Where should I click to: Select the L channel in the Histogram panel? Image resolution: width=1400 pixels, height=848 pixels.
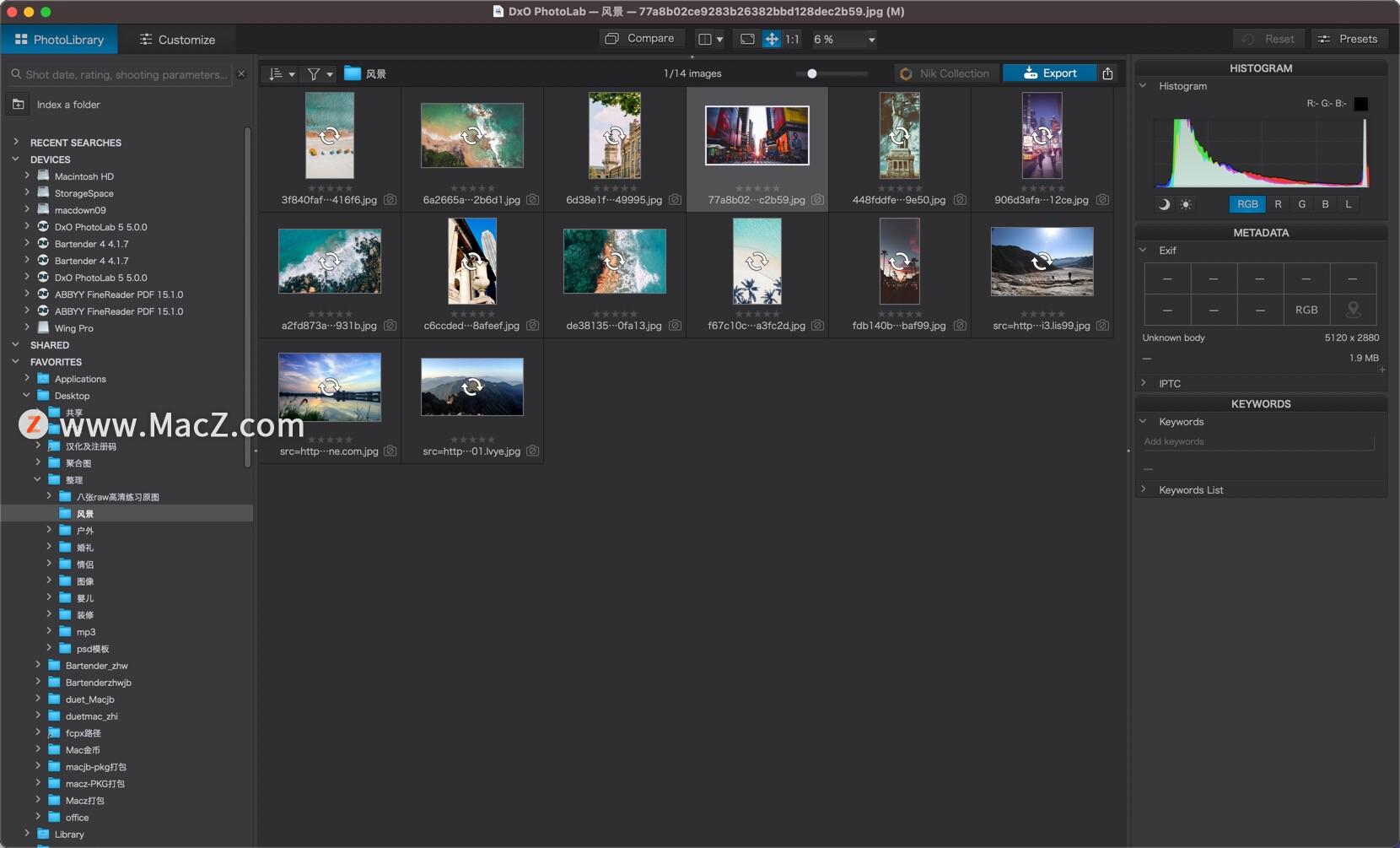tap(1349, 204)
